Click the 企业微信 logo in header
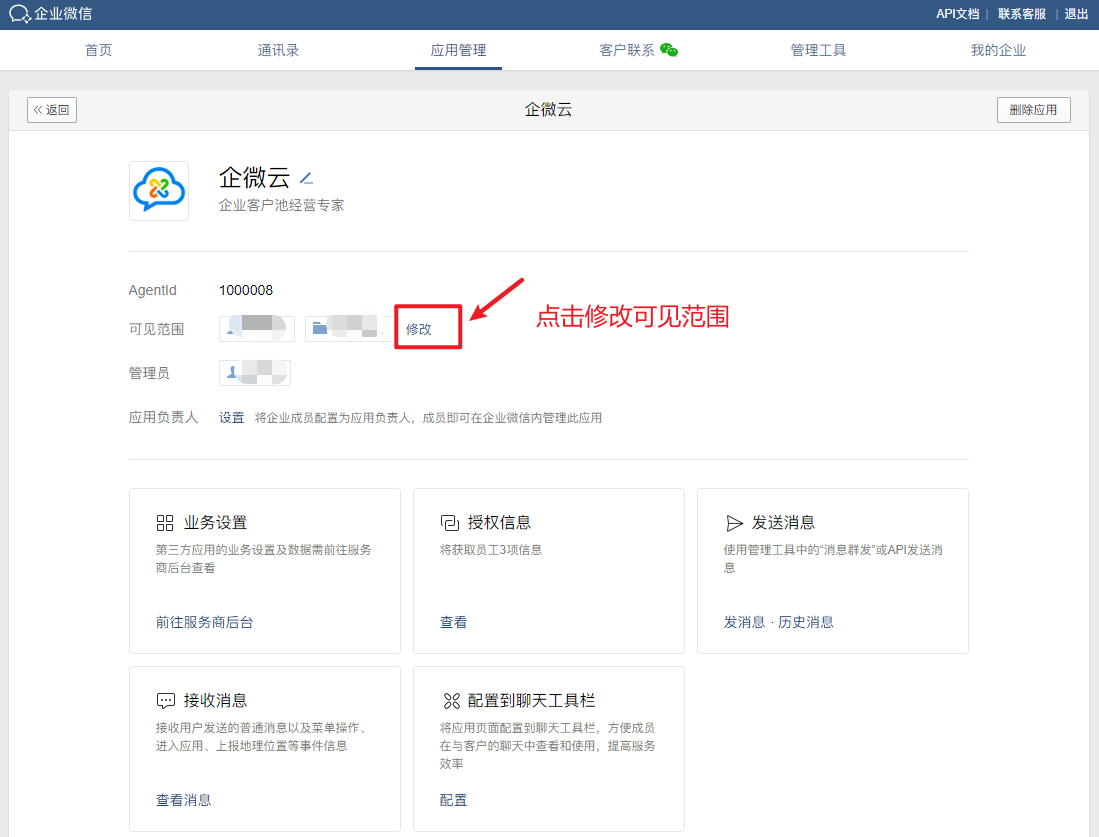Viewport: 1099px width, 837px height. click(x=50, y=14)
